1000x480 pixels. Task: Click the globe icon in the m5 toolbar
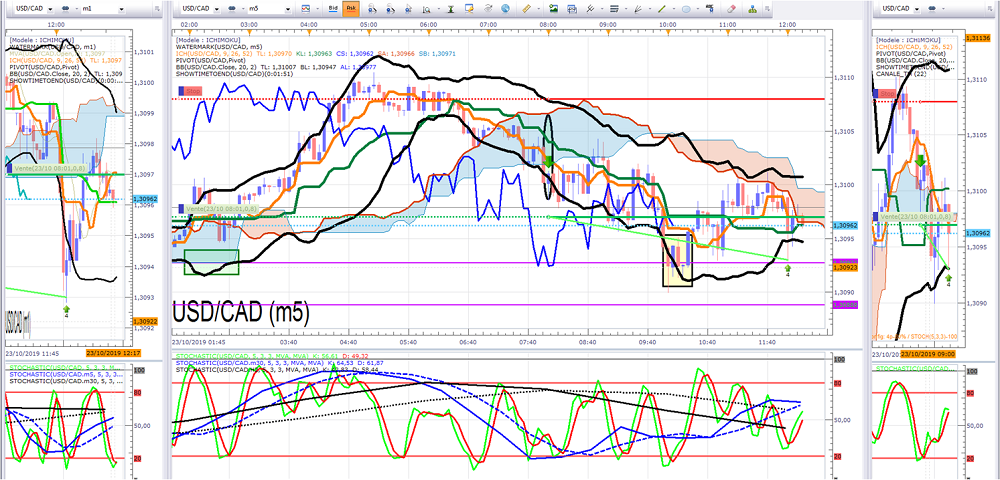tap(505, 8)
